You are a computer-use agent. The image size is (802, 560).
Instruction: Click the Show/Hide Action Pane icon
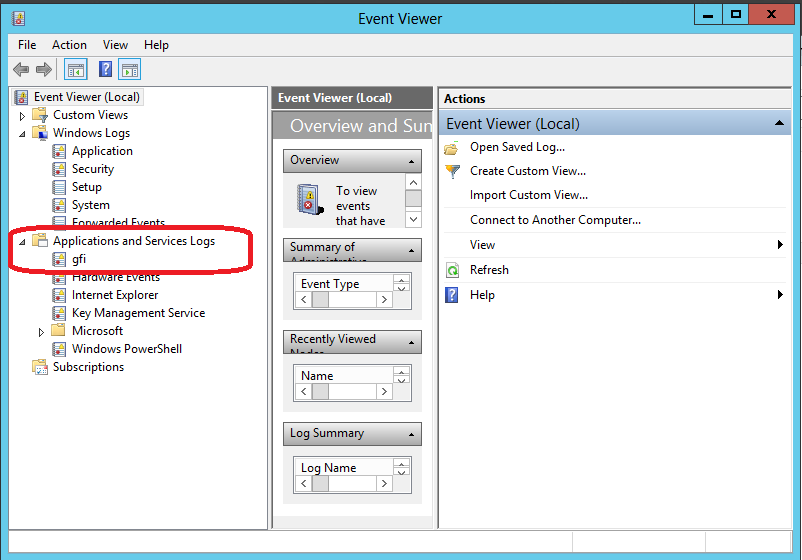[x=129, y=70]
